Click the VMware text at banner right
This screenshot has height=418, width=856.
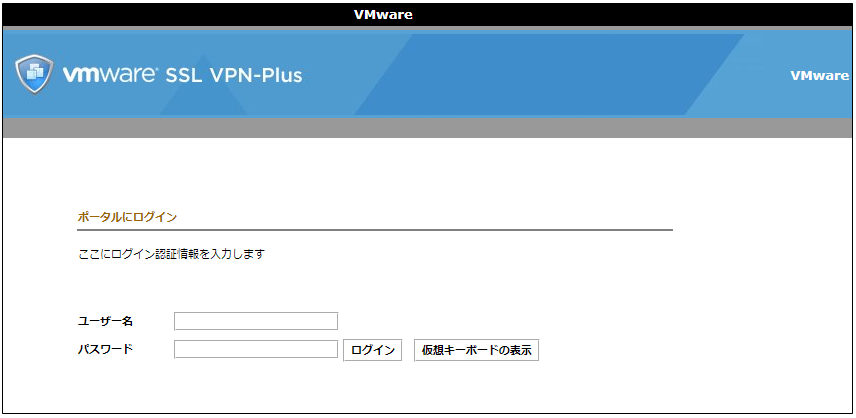pos(820,76)
